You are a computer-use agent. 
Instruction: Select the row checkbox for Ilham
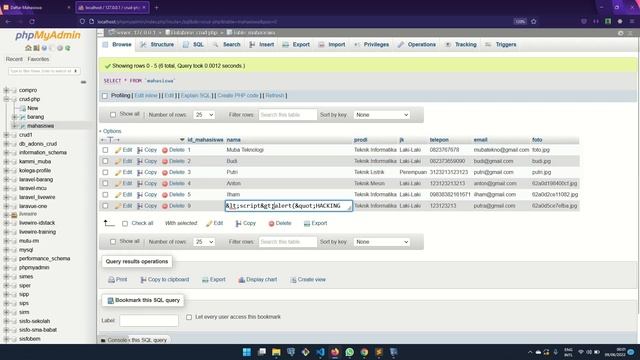105,195
